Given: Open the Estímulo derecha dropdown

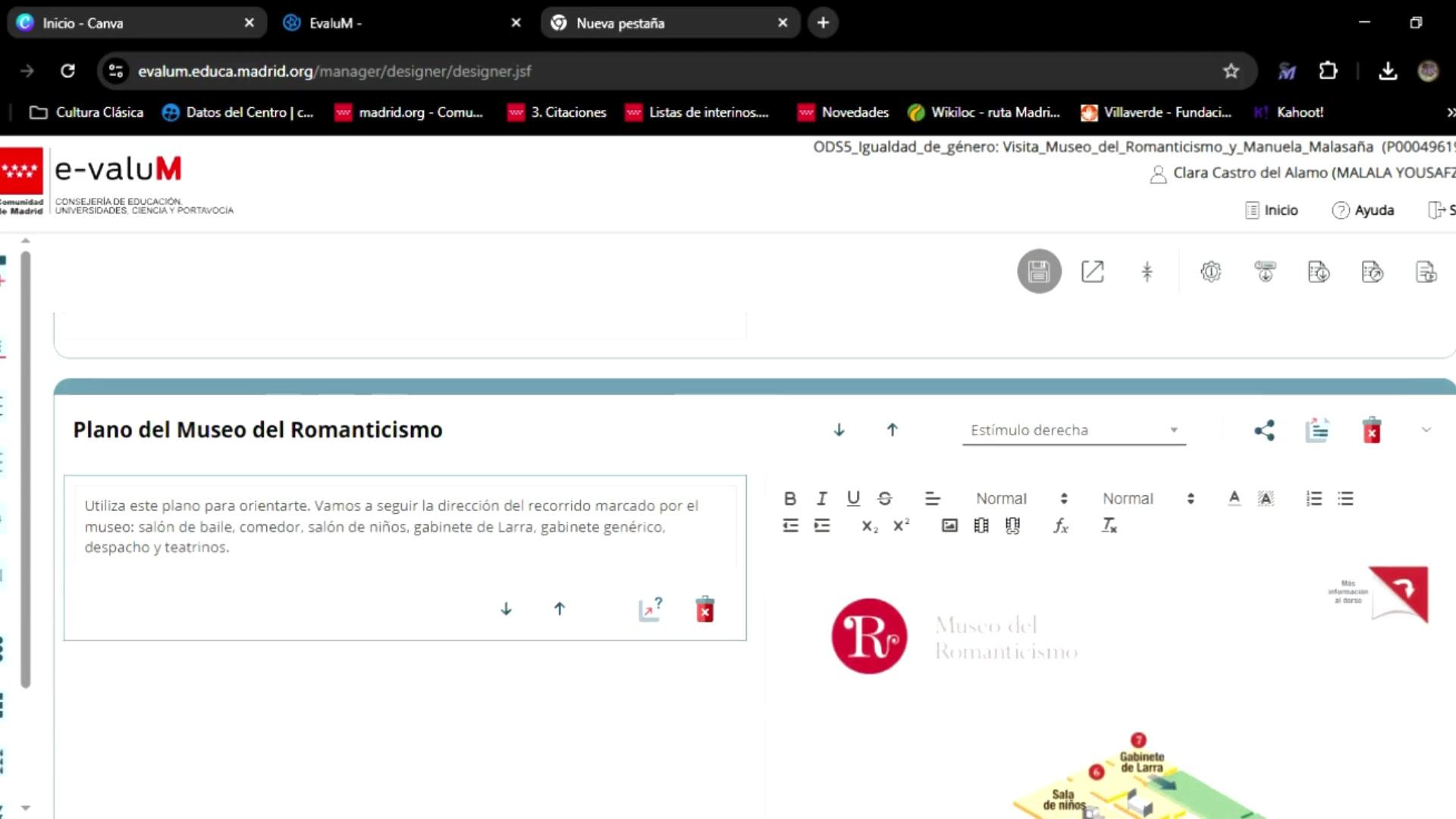Looking at the screenshot, I should coord(1073,430).
